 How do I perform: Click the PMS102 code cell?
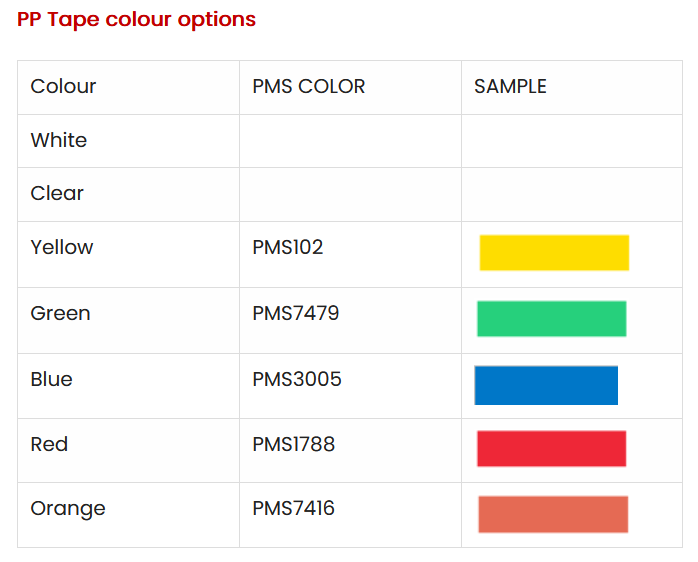coord(288,248)
